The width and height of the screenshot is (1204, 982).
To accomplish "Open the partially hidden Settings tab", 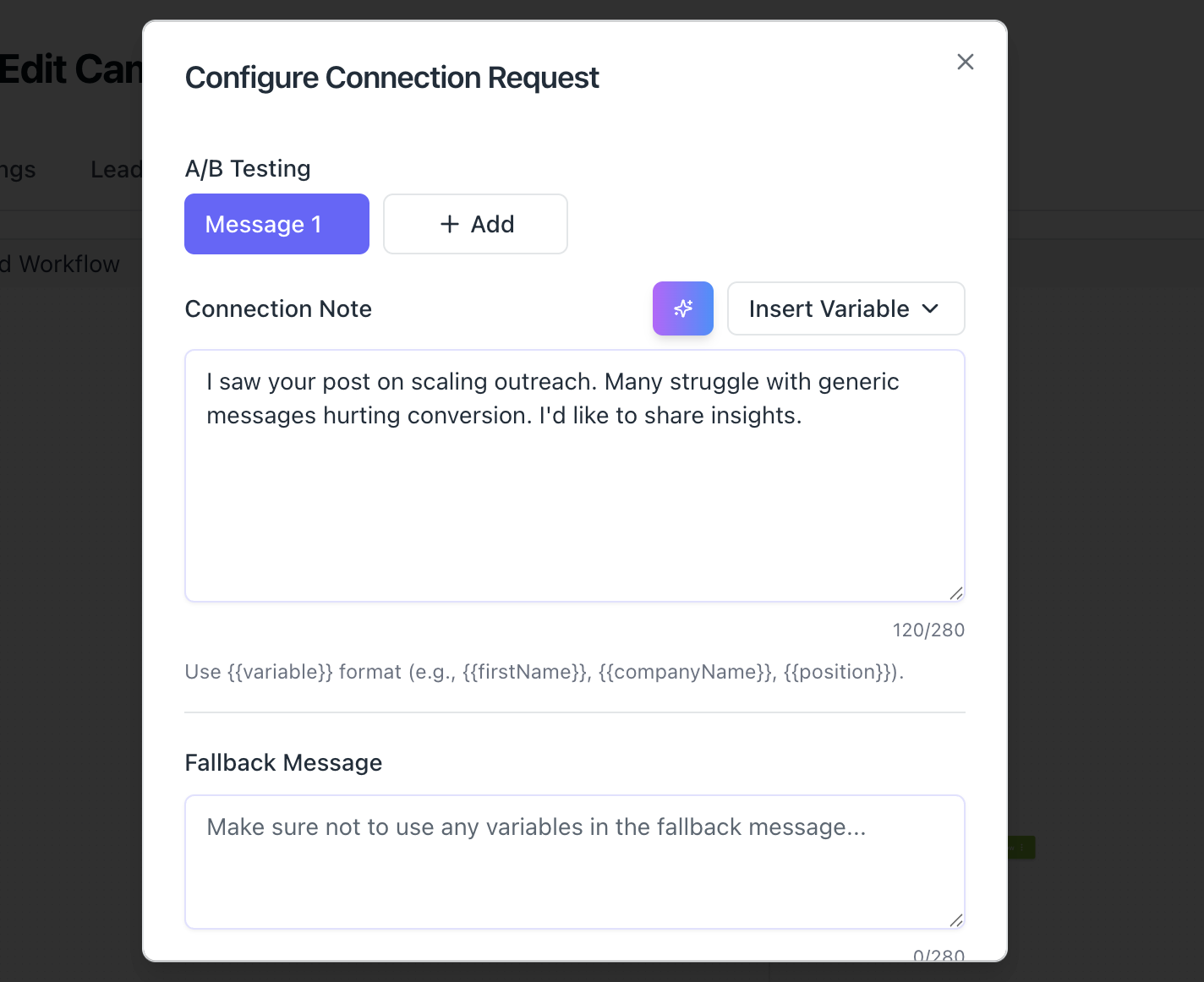I will coord(18,170).
